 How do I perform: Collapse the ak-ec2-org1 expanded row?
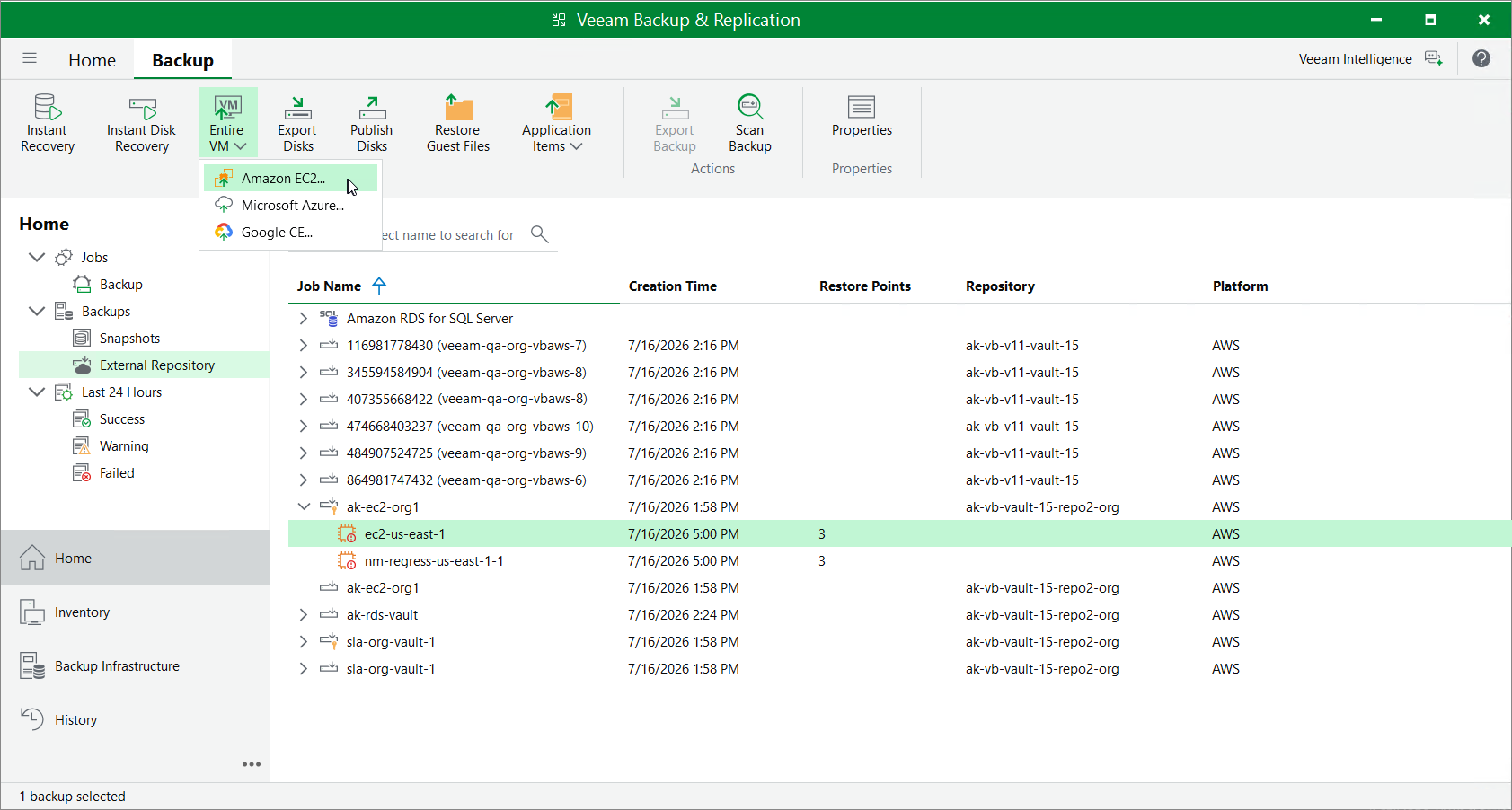click(x=304, y=507)
